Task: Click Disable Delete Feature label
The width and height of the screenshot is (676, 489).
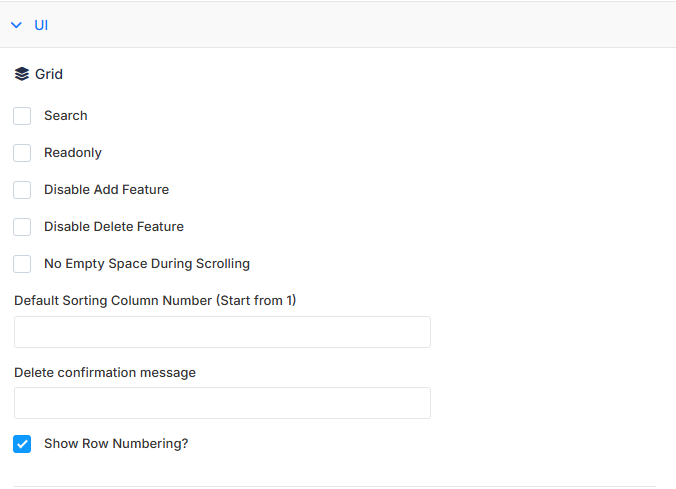Action: [x=114, y=227]
